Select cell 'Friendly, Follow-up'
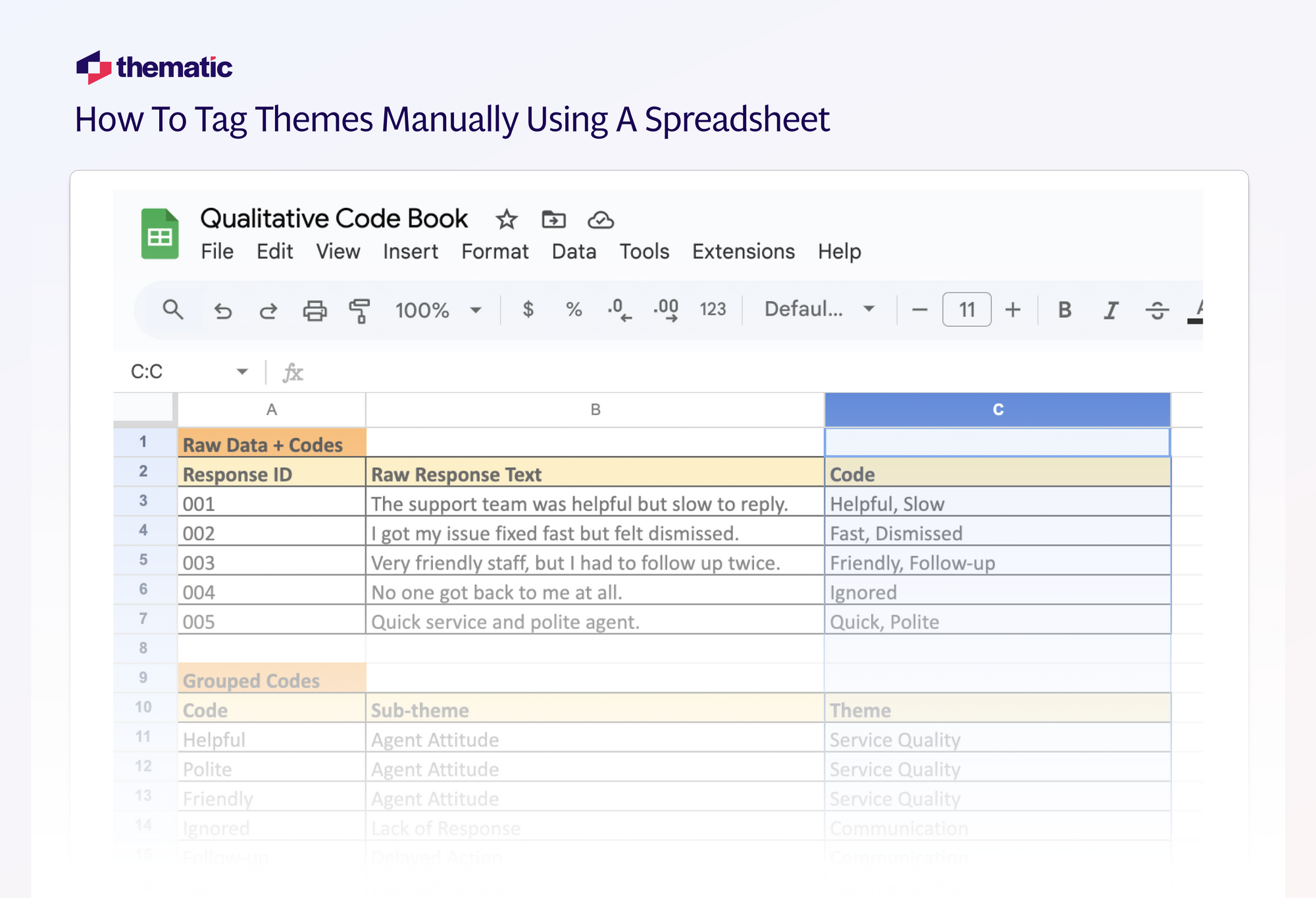1316x898 pixels. point(998,561)
